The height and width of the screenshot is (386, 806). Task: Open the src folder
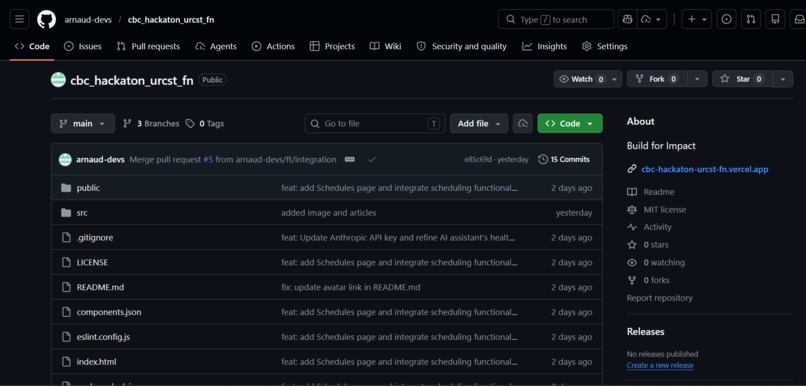coord(82,213)
